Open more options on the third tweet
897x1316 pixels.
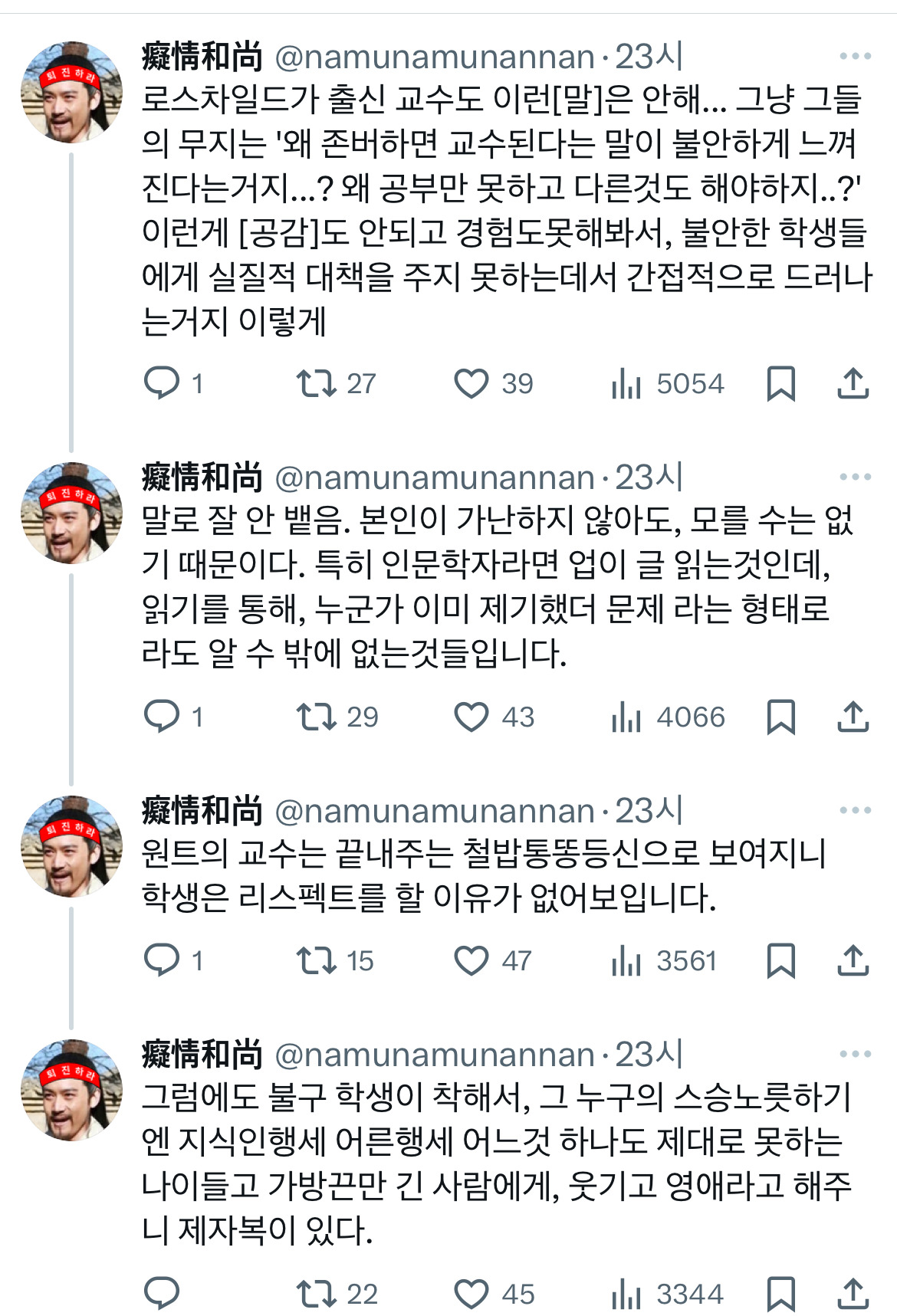pos(855,810)
